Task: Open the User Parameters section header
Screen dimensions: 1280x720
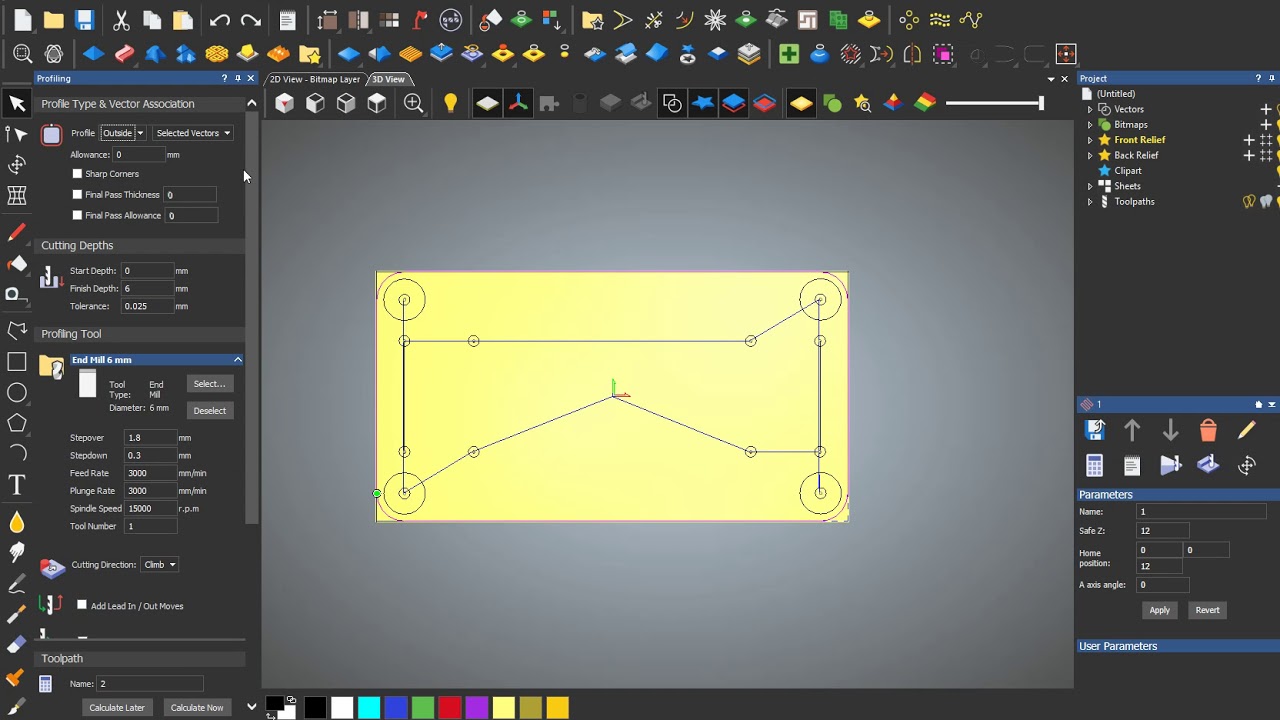Action: tap(1177, 646)
